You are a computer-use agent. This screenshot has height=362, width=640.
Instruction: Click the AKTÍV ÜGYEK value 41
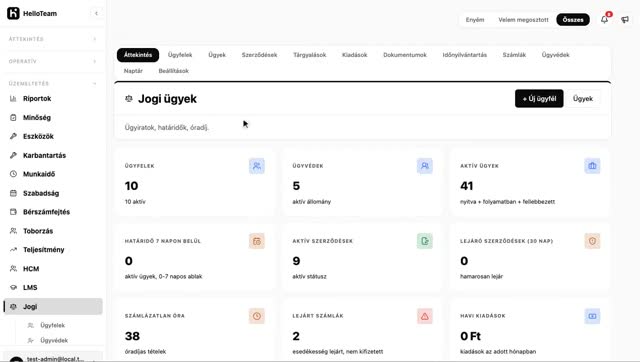pyautogui.click(x=467, y=186)
